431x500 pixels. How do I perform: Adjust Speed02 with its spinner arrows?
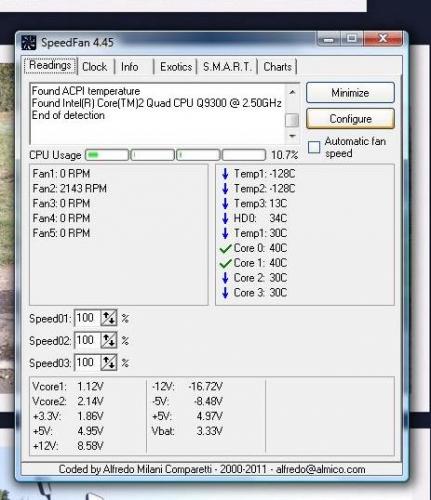pyautogui.click(x=109, y=340)
